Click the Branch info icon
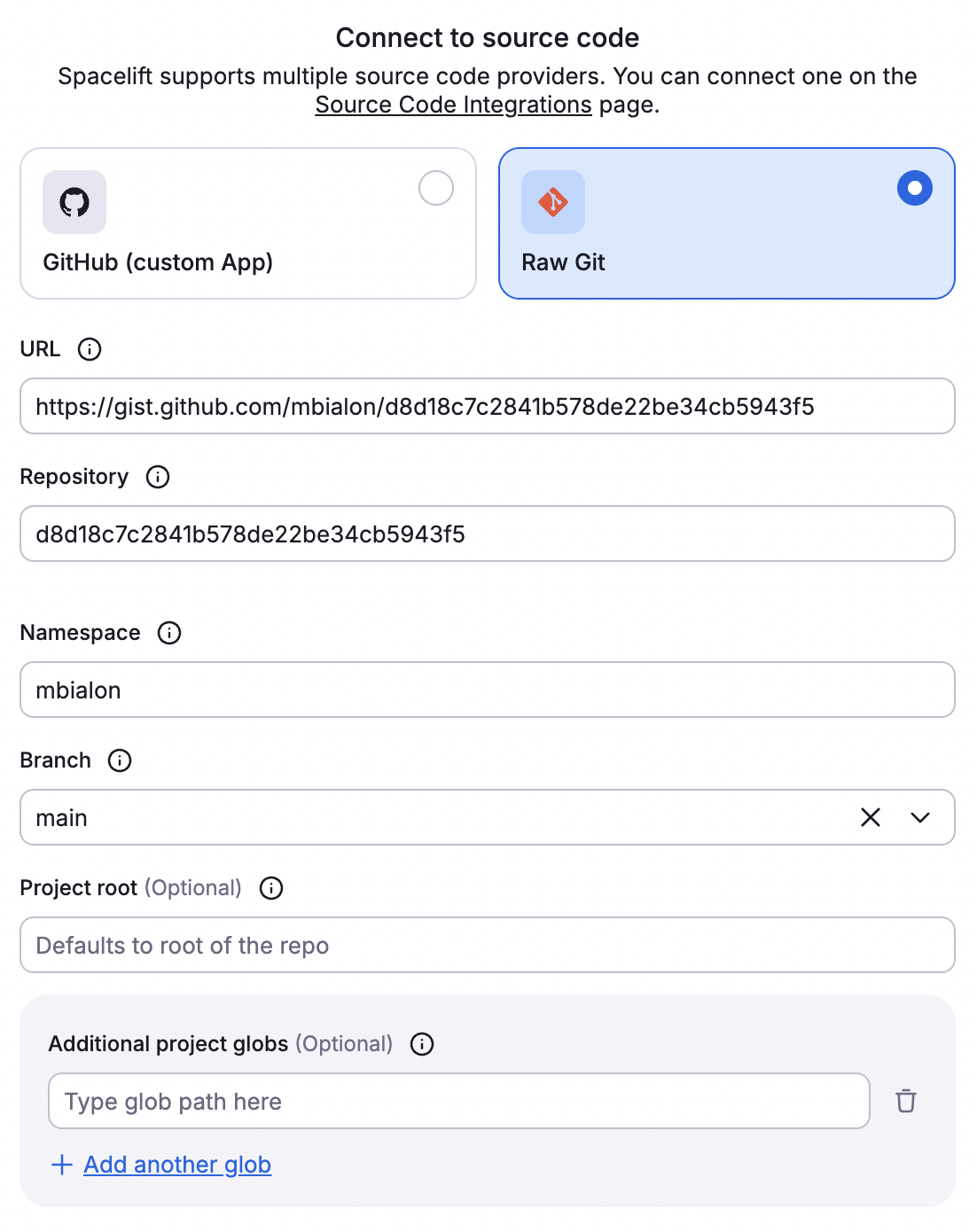The width and height of the screenshot is (977, 1232). coord(120,760)
